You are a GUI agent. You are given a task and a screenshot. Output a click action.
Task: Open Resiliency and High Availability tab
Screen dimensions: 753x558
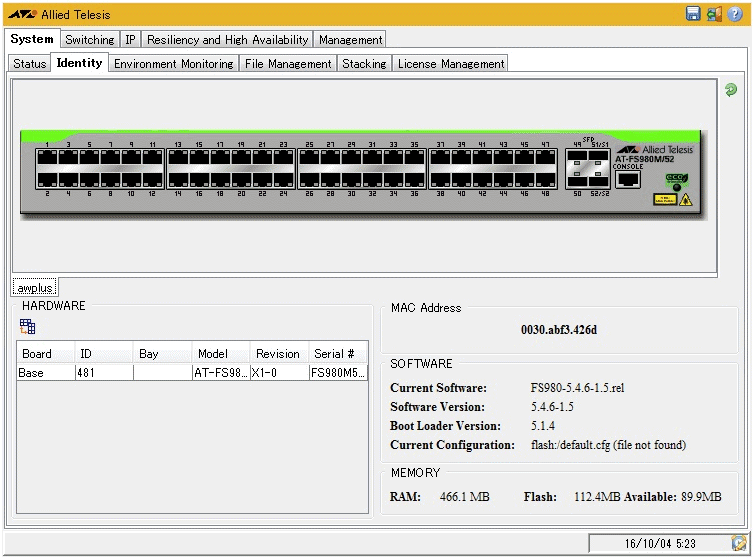click(x=227, y=40)
